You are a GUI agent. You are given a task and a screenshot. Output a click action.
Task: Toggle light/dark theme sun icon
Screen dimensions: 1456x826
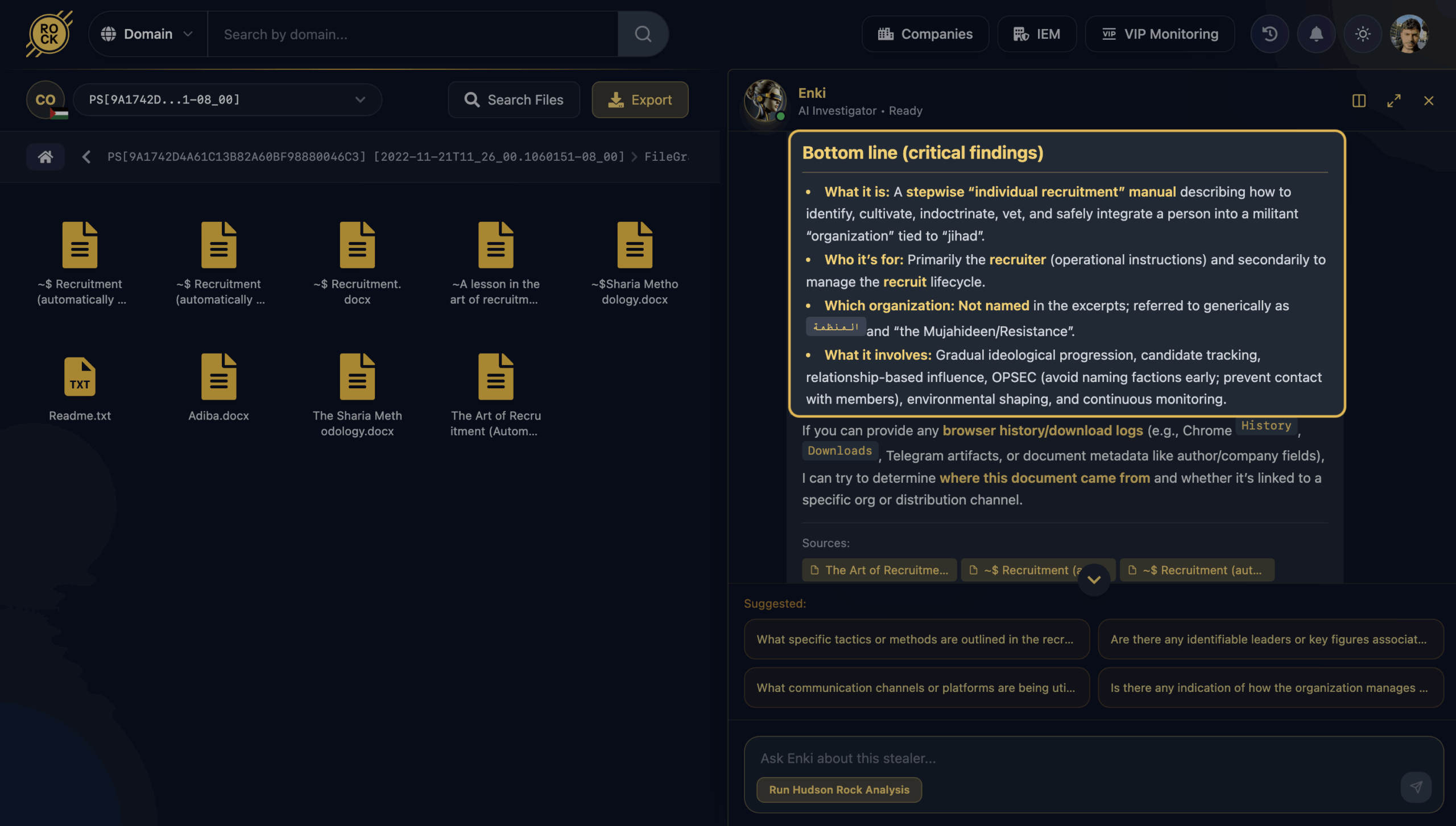pyautogui.click(x=1363, y=34)
